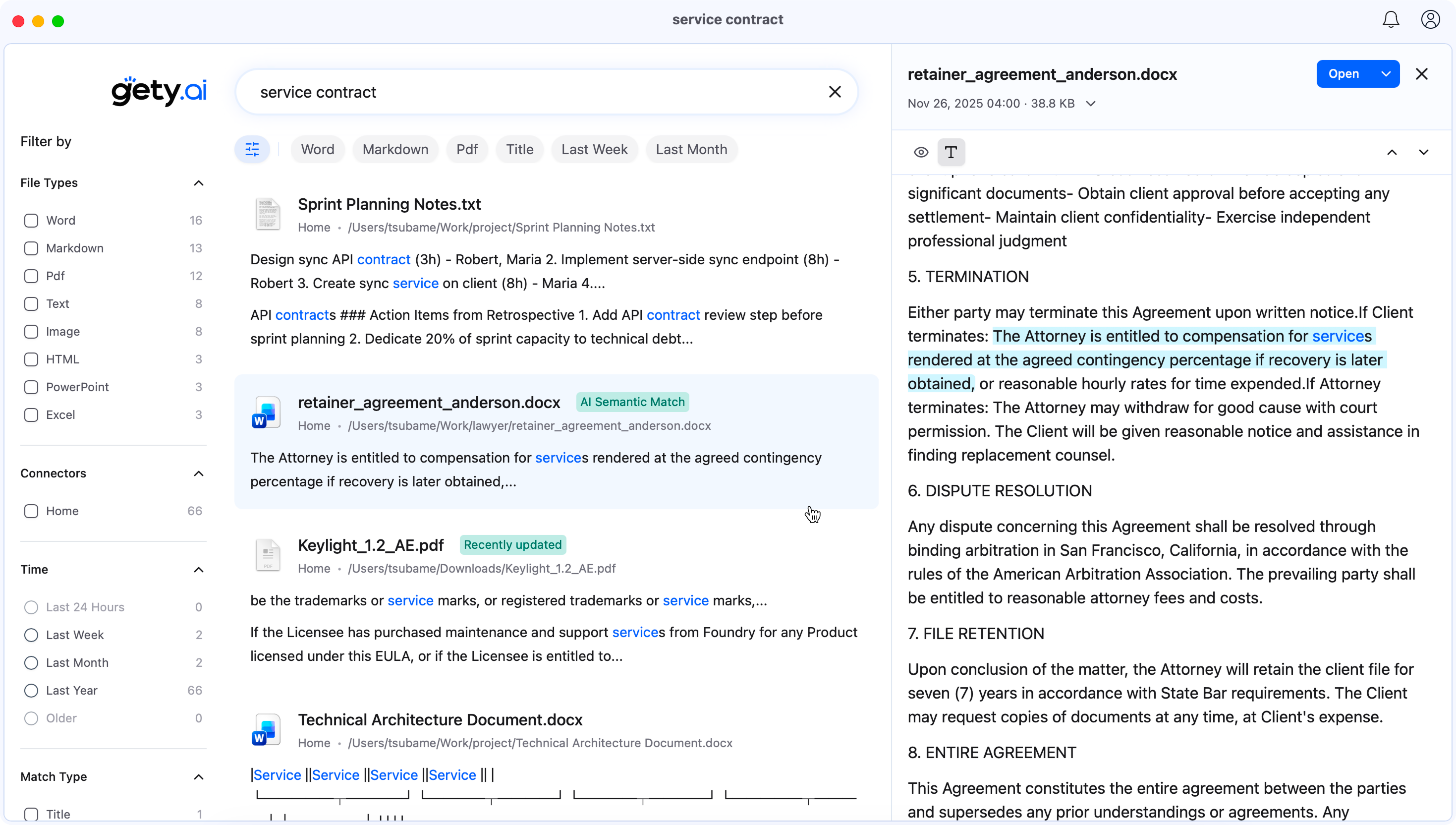Enable the Word file type checkbox
The image size is (1456, 825).
(31, 221)
